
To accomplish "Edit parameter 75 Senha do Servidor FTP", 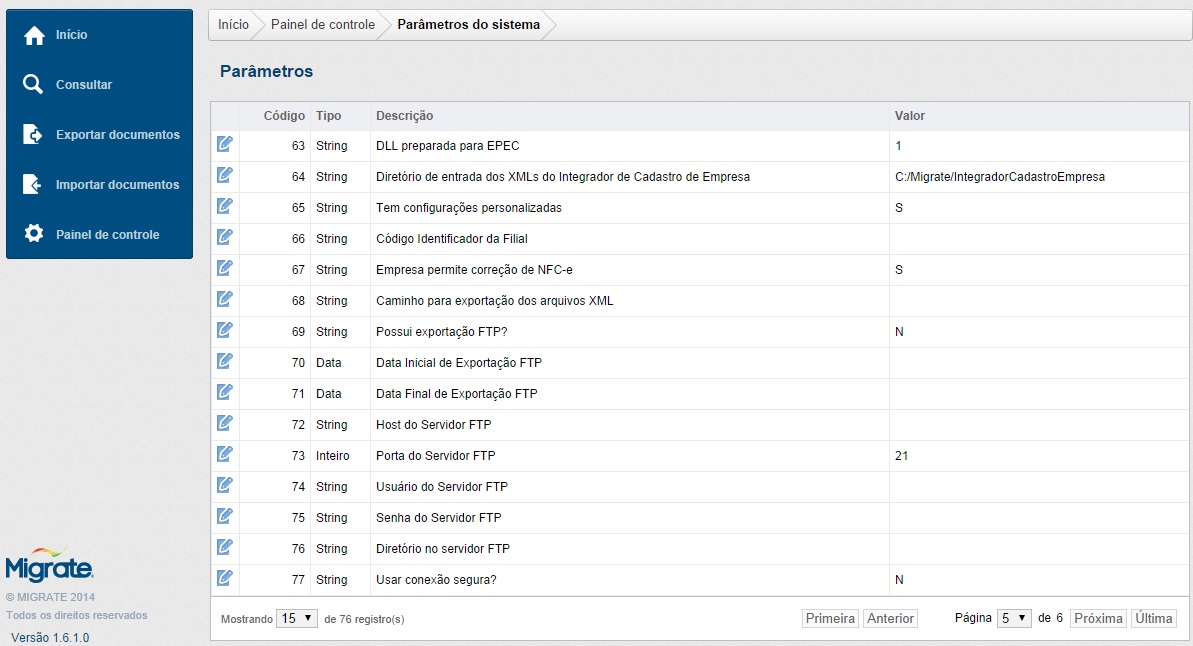I will (224, 516).
